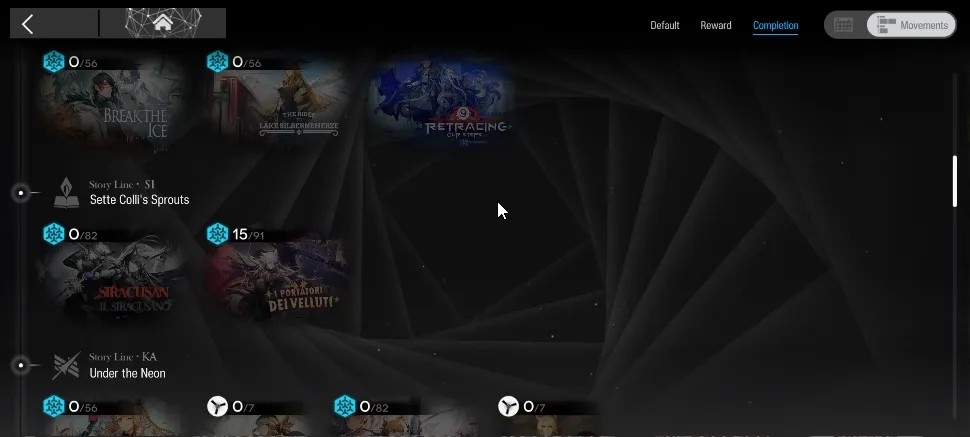Screen dimensions: 970x437
Task: Click the originium icon on Il Siracusano card
Action: click(54, 234)
